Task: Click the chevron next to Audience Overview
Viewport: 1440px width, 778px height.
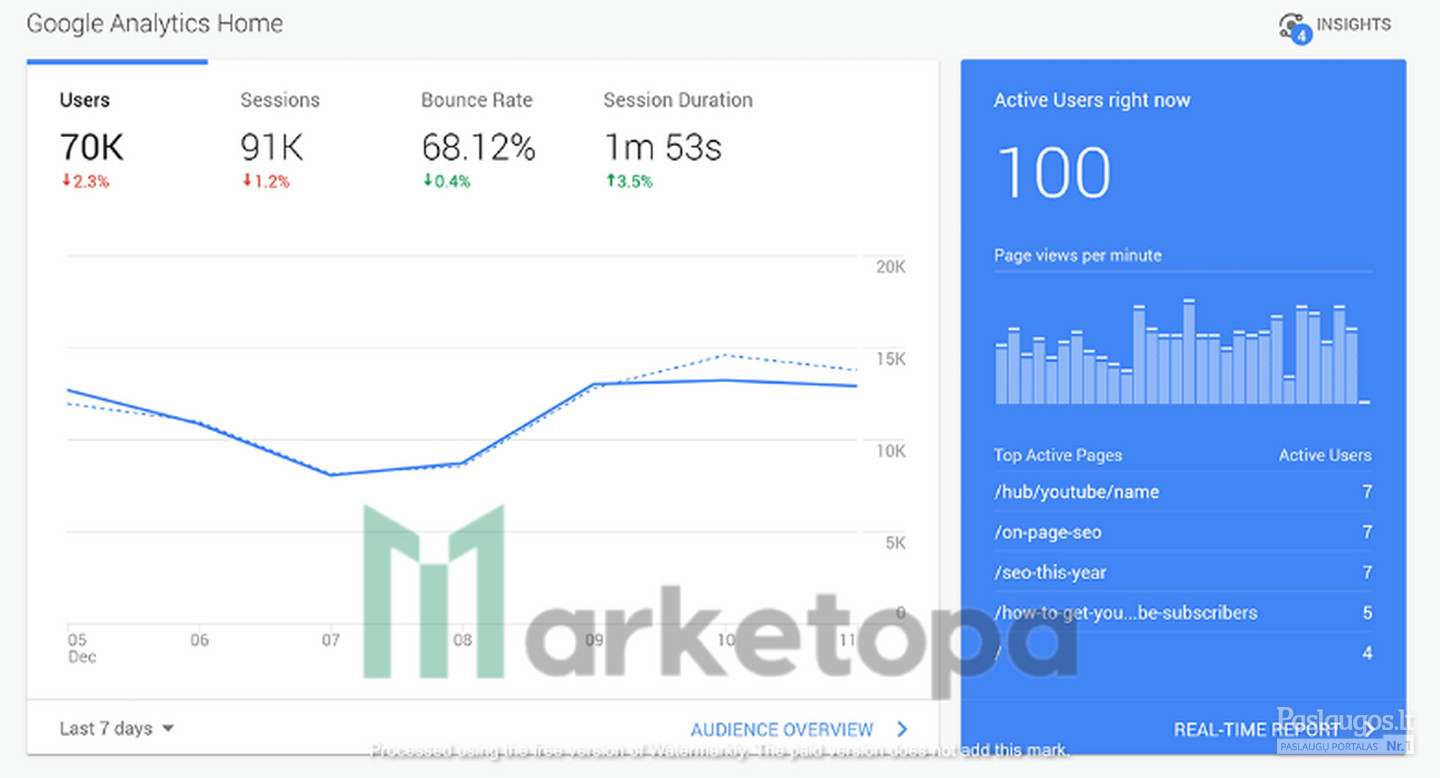Action: click(x=901, y=729)
